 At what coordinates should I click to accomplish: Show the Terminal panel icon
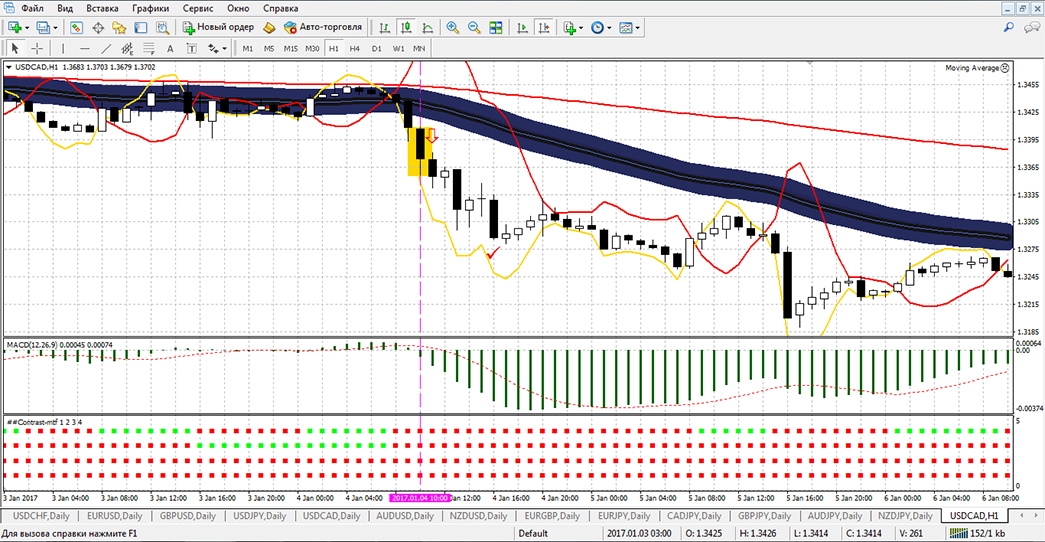pyautogui.click(x=141, y=27)
